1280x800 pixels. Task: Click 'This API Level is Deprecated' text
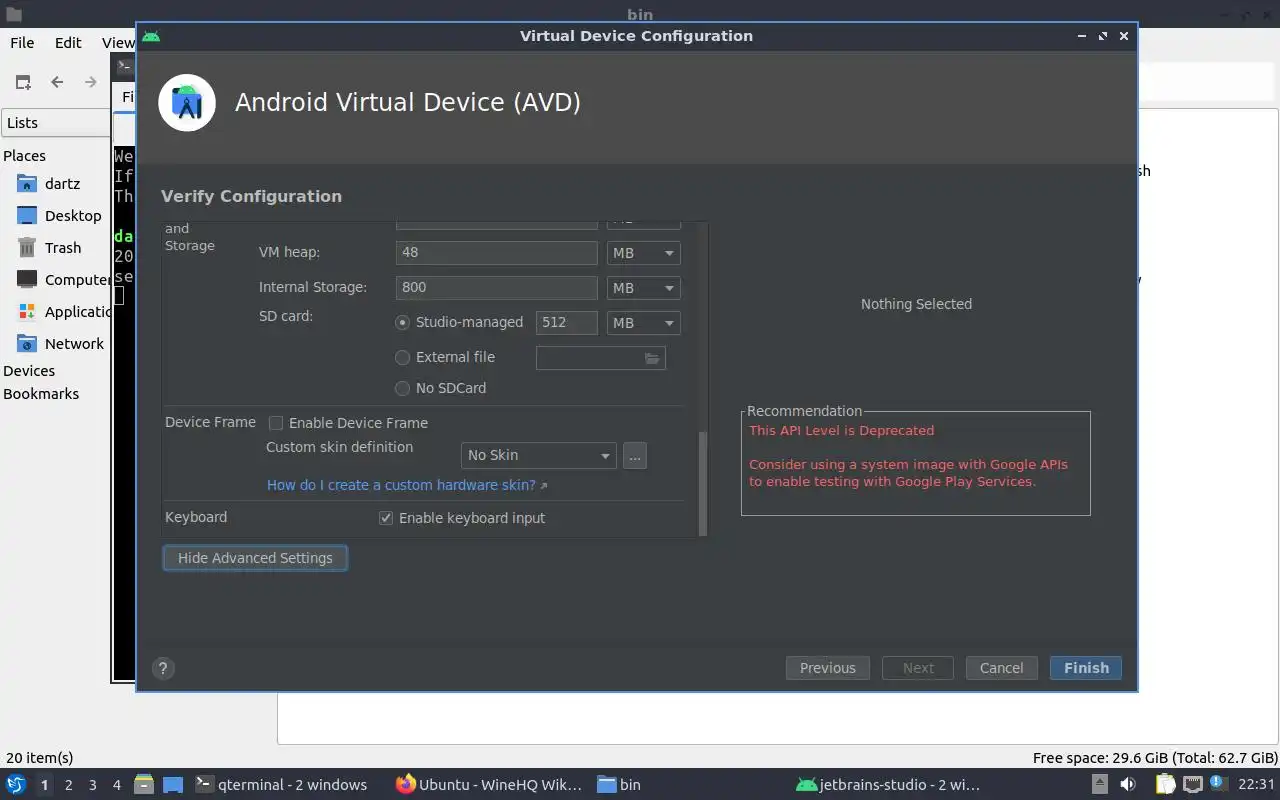click(x=841, y=431)
